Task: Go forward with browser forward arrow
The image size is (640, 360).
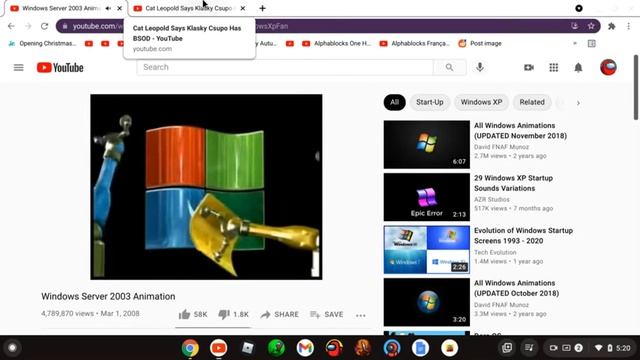Action: 28,26
